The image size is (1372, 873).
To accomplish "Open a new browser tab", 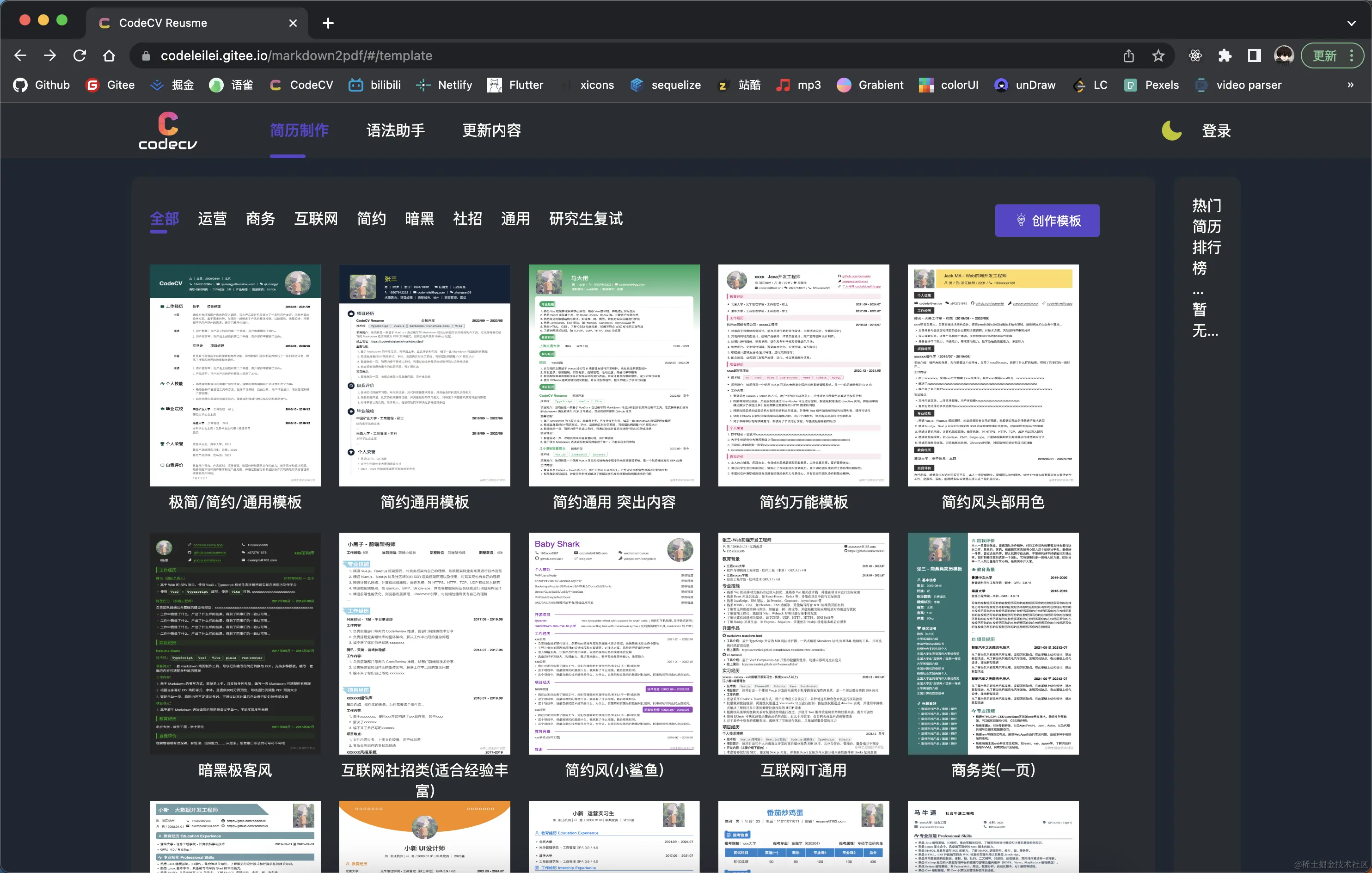I will pos(328,24).
